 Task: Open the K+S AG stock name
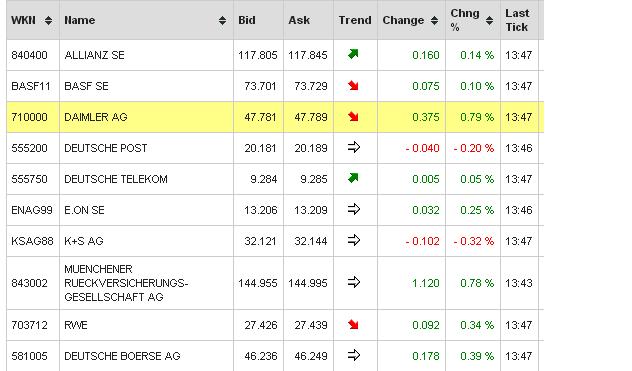(84, 241)
